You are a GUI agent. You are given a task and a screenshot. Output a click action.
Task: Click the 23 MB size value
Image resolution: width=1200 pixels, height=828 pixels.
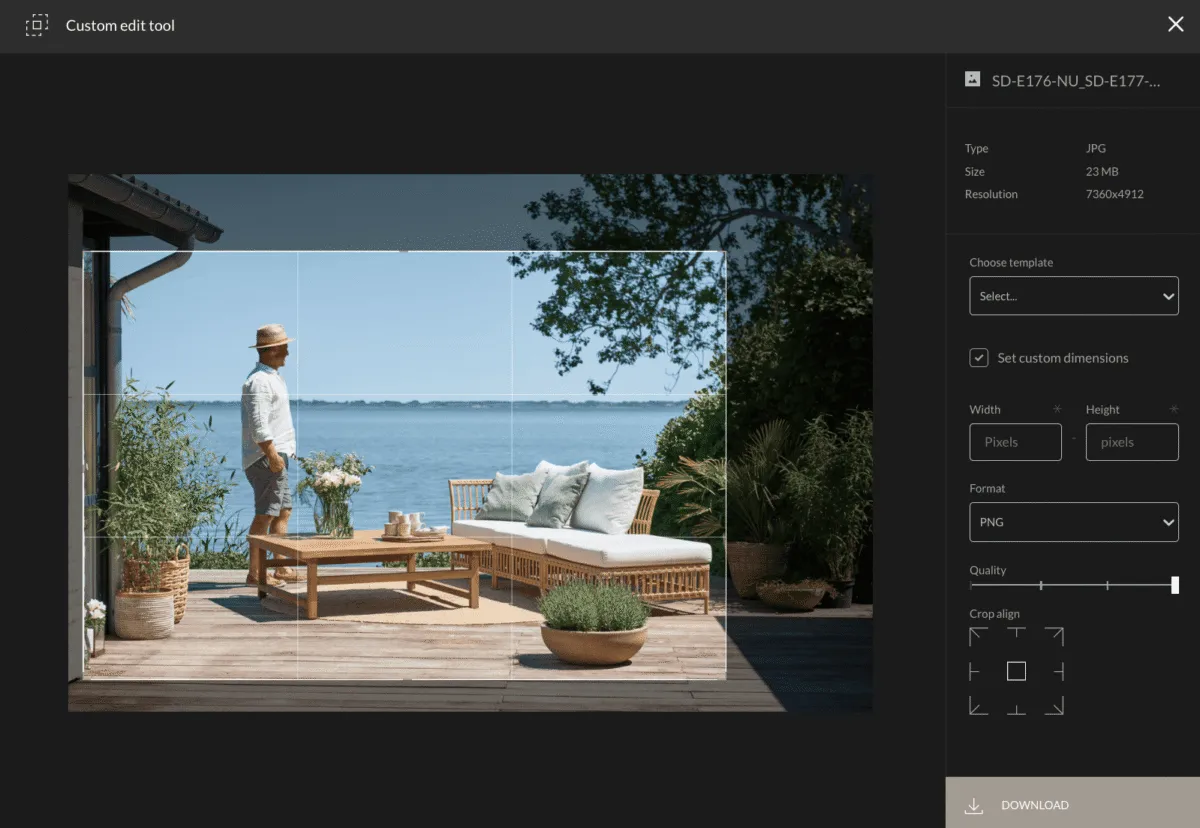pyautogui.click(x=1102, y=171)
